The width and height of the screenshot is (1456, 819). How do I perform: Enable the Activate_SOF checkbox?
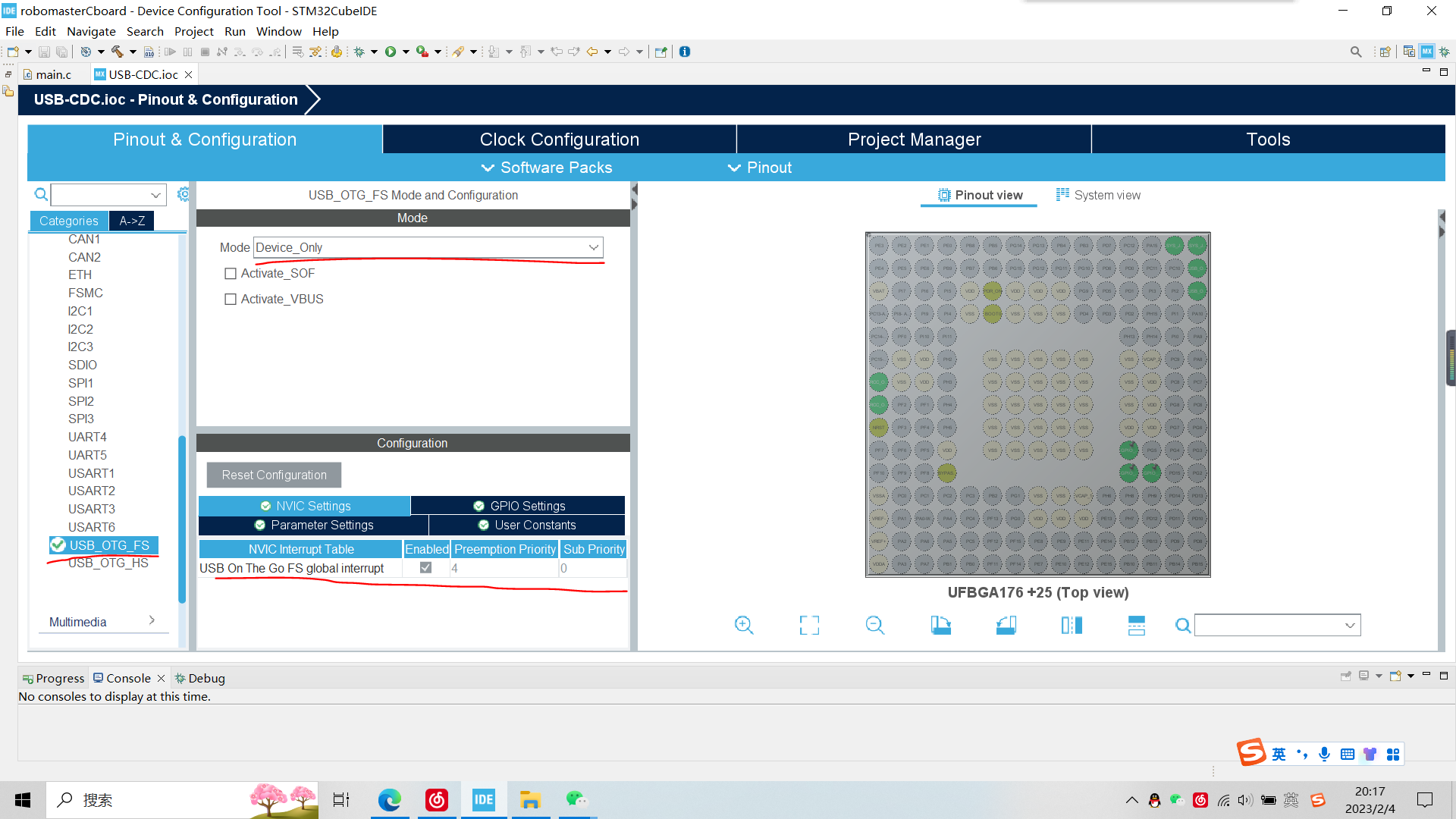[x=231, y=274]
